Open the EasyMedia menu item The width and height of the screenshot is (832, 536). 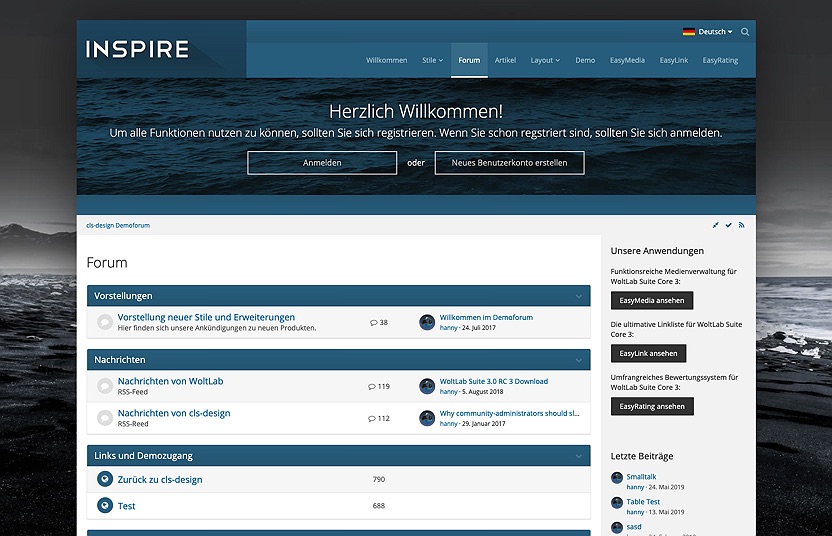tap(627, 60)
